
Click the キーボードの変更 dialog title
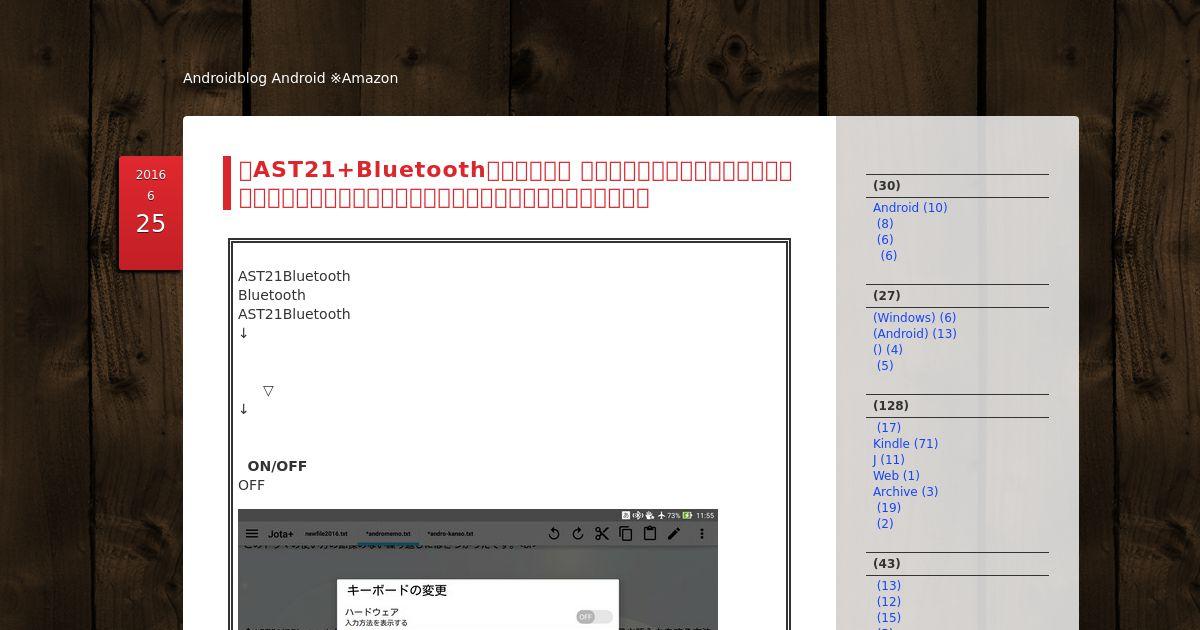point(397,591)
